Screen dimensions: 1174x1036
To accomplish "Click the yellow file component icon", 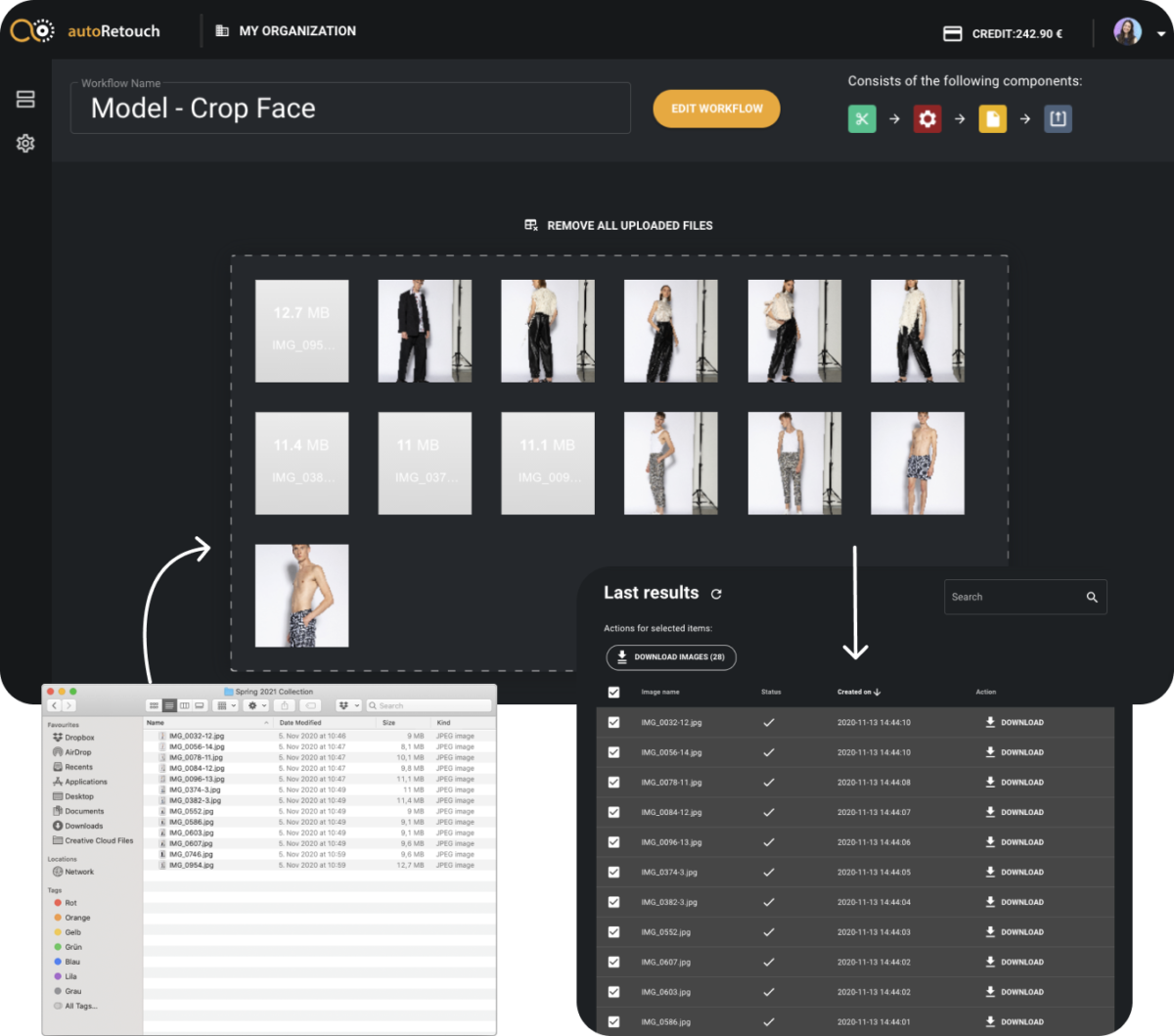I will point(992,119).
